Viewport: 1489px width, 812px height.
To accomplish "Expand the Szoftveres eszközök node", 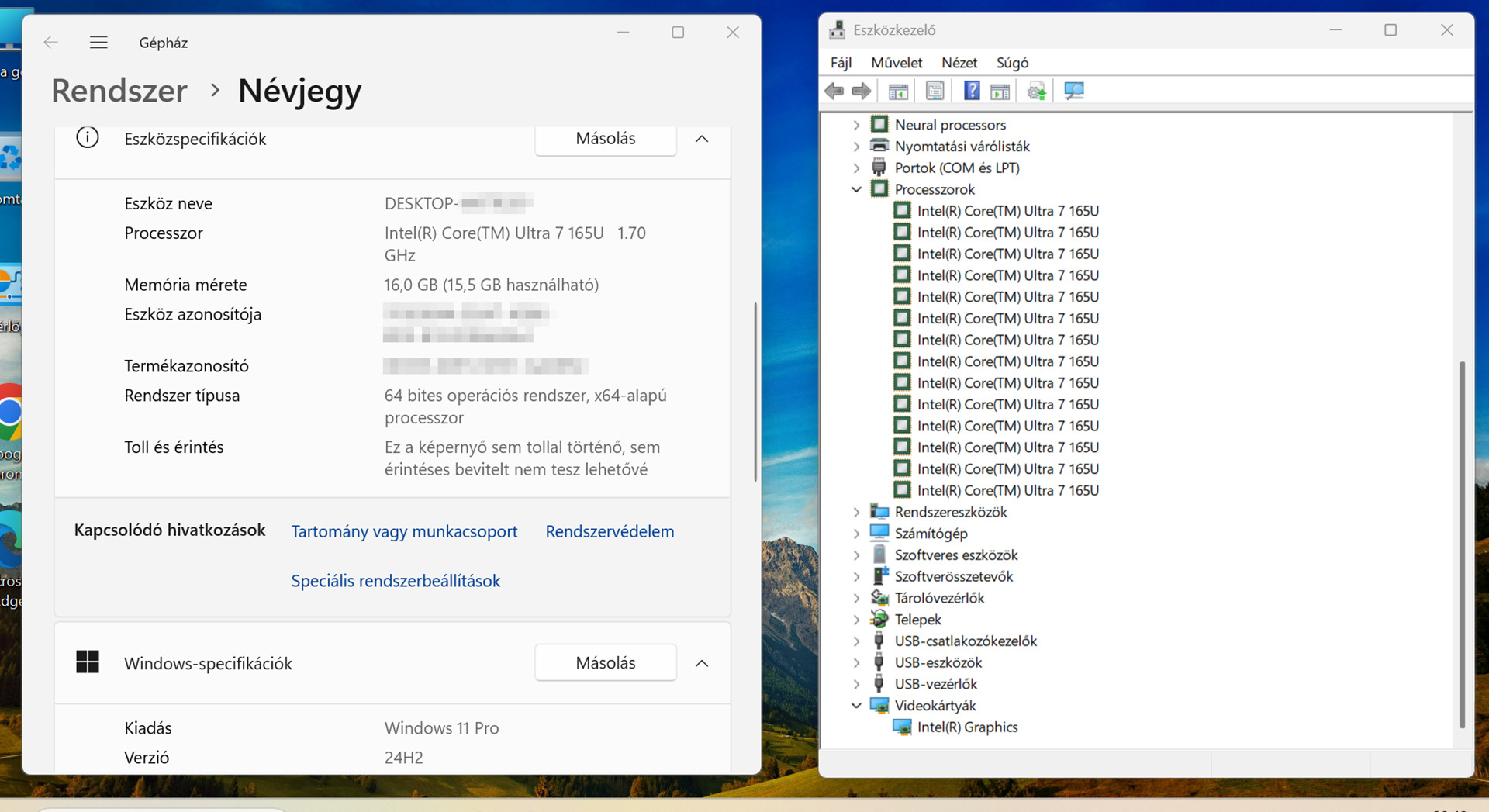I will [x=856, y=555].
